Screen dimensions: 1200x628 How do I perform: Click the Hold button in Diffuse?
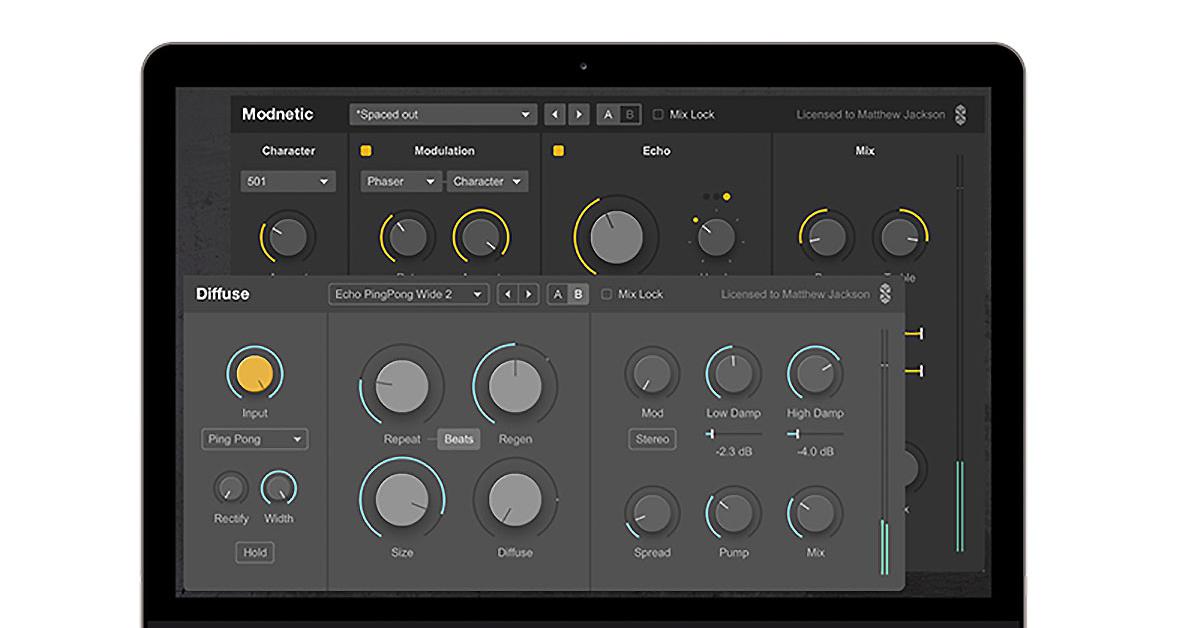click(x=255, y=552)
